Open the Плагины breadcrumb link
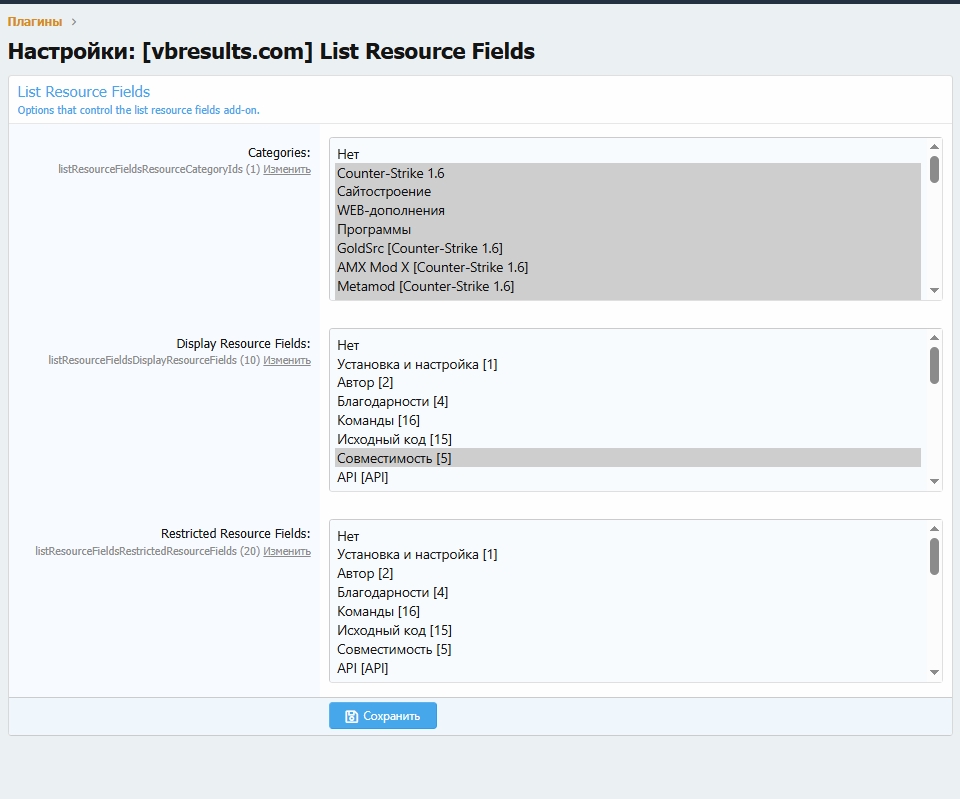The width and height of the screenshot is (960, 799). (x=35, y=22)
